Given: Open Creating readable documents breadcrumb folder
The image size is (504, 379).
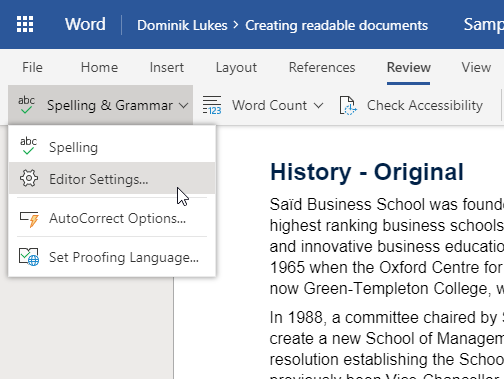Looking at the screenshot, I should [x=337, y=25].
